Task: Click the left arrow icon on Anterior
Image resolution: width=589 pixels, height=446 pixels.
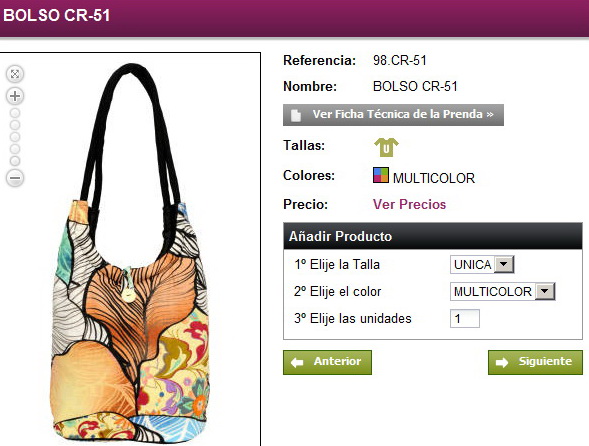Action: tap(297, 362)
